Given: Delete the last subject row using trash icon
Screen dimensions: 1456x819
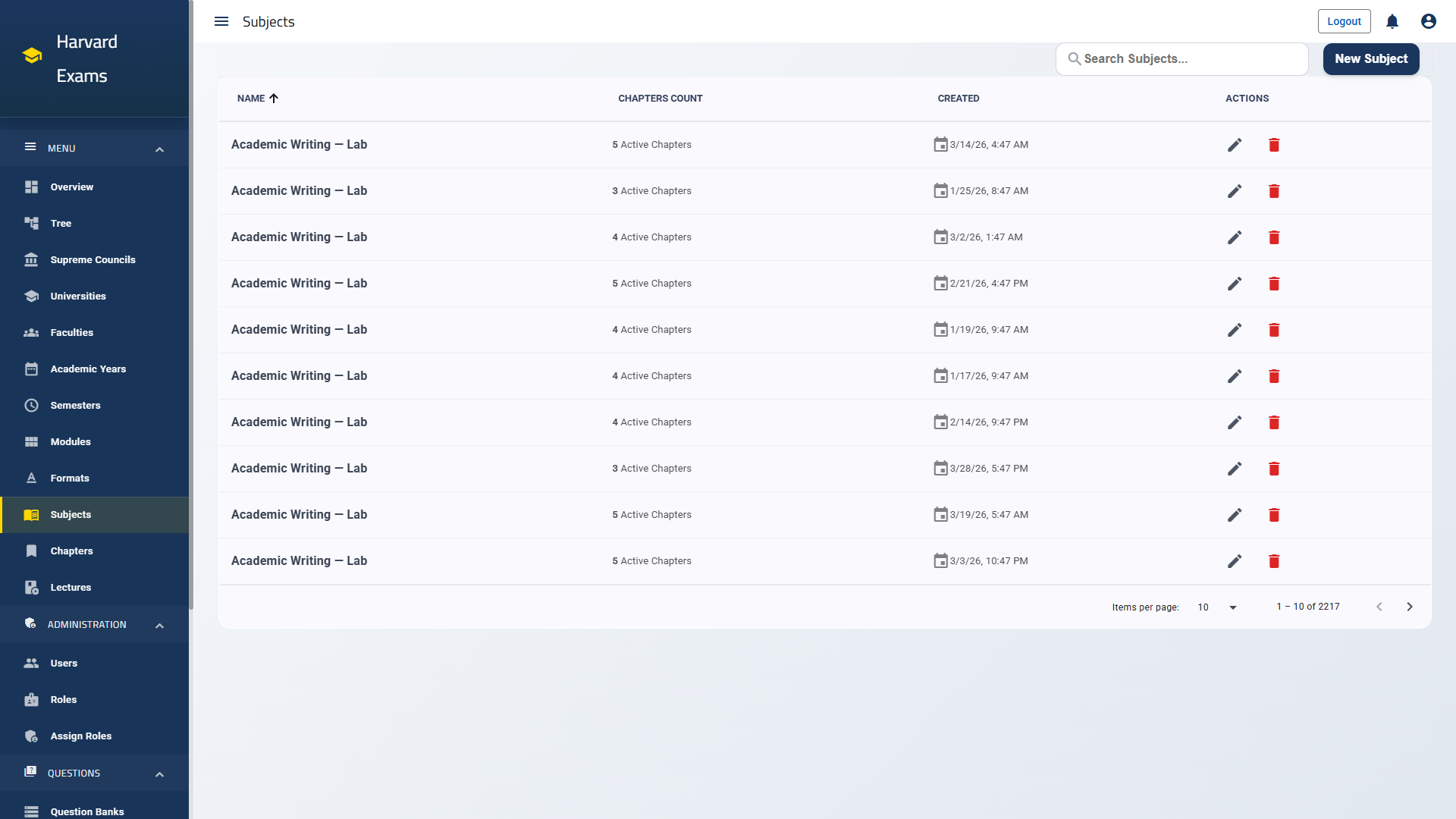Looking at the screenshot, I should (1274, 561).
